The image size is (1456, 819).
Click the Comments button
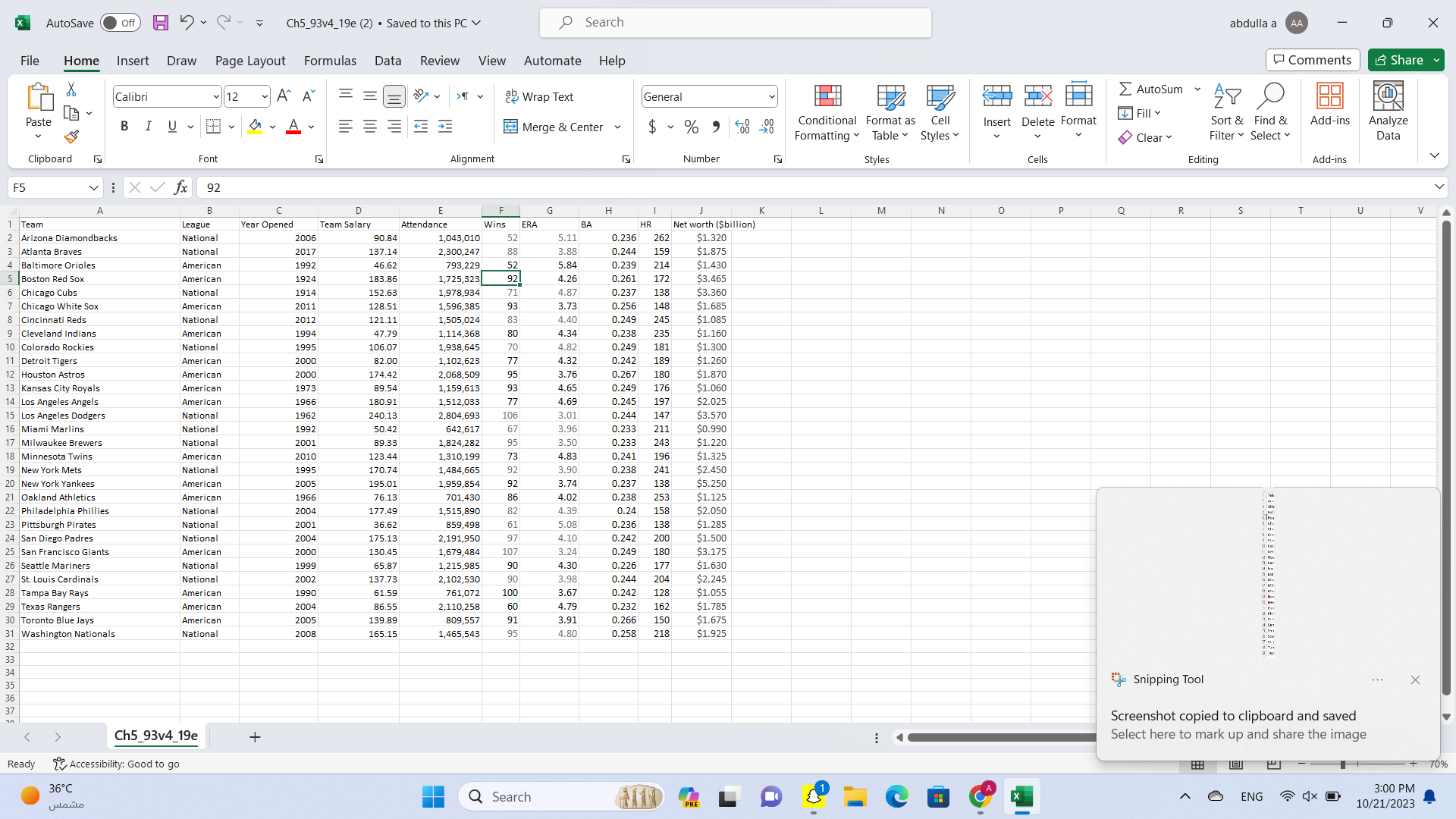(1313, 60)
